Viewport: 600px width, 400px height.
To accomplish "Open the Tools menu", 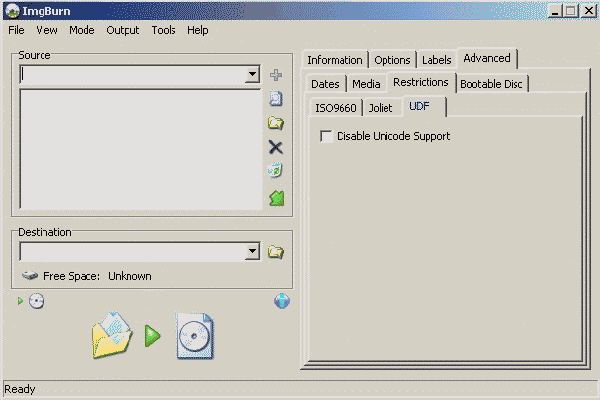I will 163,30.
